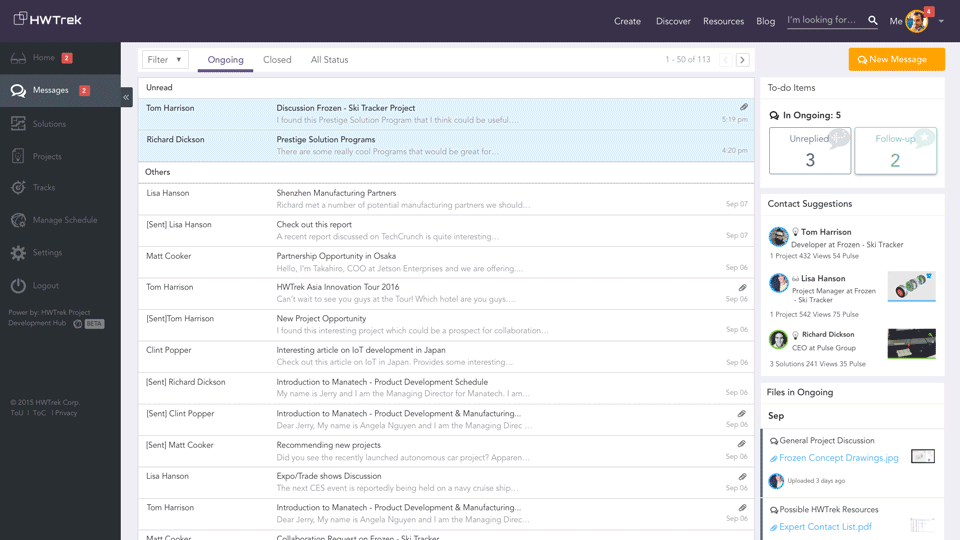Go to next page of messages
This screenshot has width=960, height=540.
tap(742, 60)
